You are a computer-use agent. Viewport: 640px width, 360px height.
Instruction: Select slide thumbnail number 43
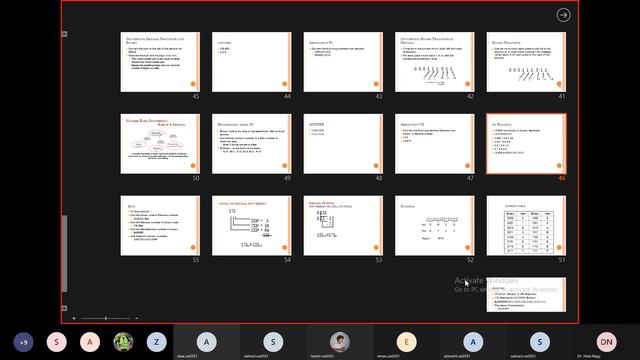(343, 62)
